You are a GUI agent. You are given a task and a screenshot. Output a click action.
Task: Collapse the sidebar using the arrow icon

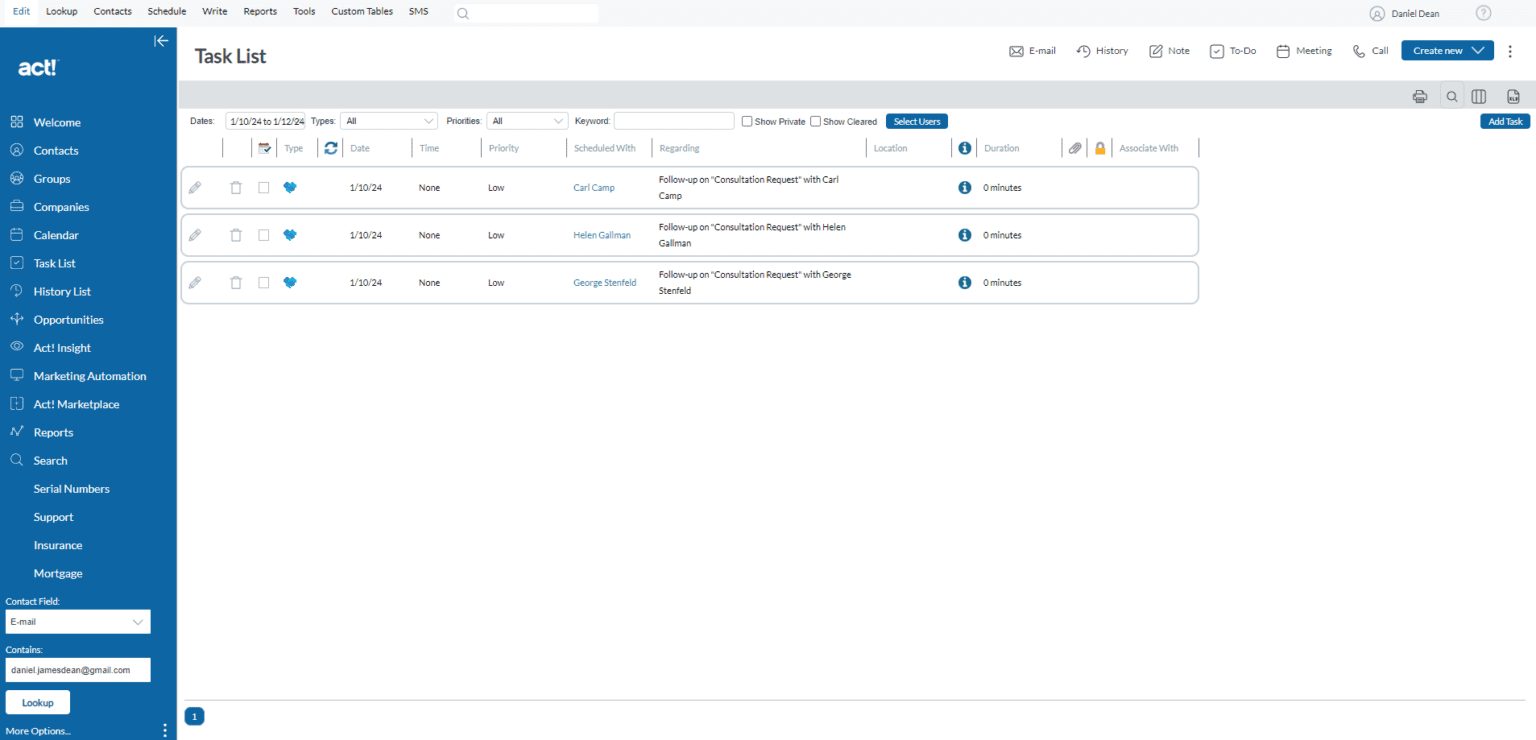point(161,41)
